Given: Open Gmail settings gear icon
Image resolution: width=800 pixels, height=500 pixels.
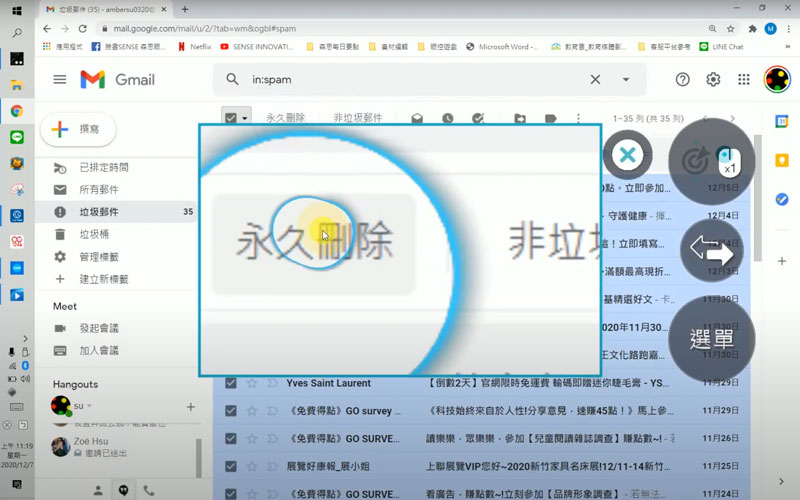Looking at the screenshot, I should click(713, 80).
